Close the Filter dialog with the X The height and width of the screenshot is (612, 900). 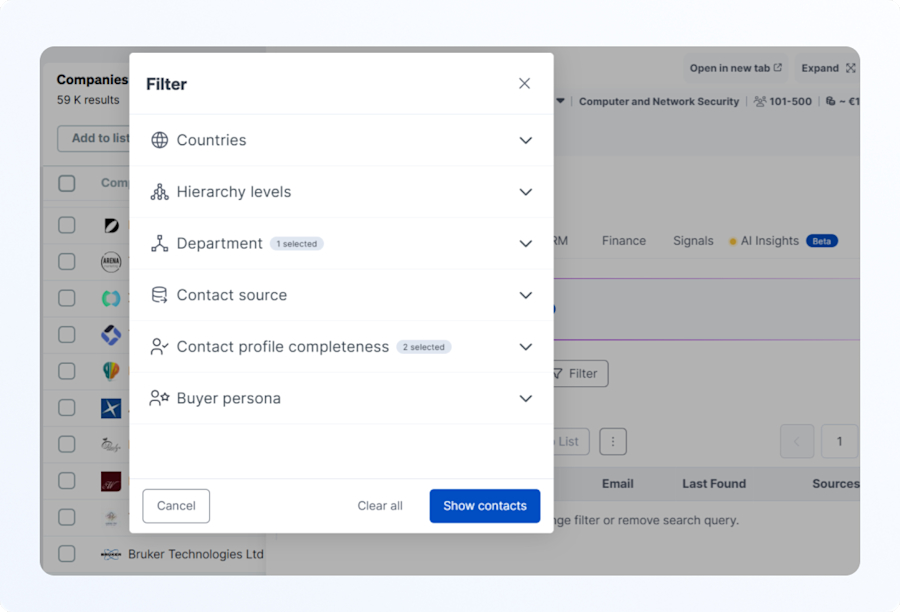tap(524, 84)
